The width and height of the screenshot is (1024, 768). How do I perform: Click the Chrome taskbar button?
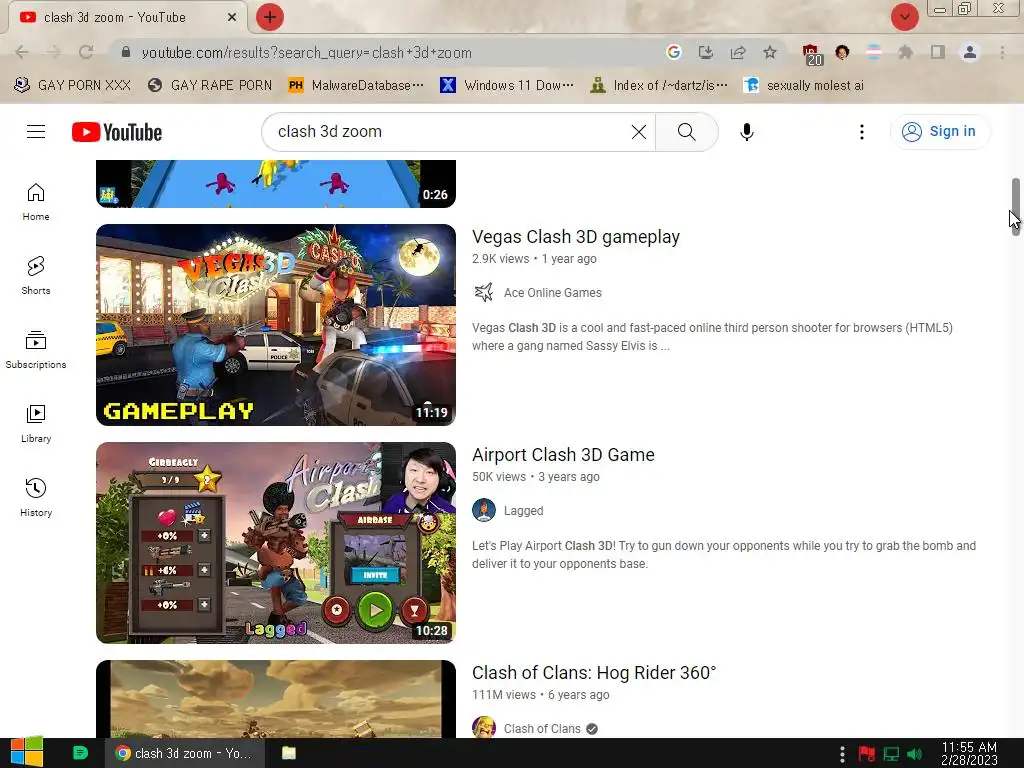click(x=185, y=753)
